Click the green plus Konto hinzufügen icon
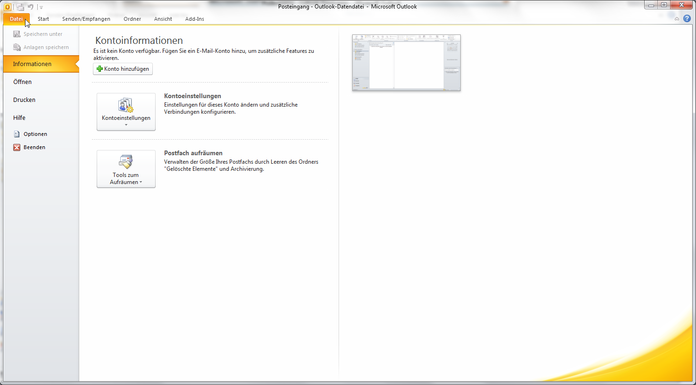The image size is (696, 385). [99, 69]
